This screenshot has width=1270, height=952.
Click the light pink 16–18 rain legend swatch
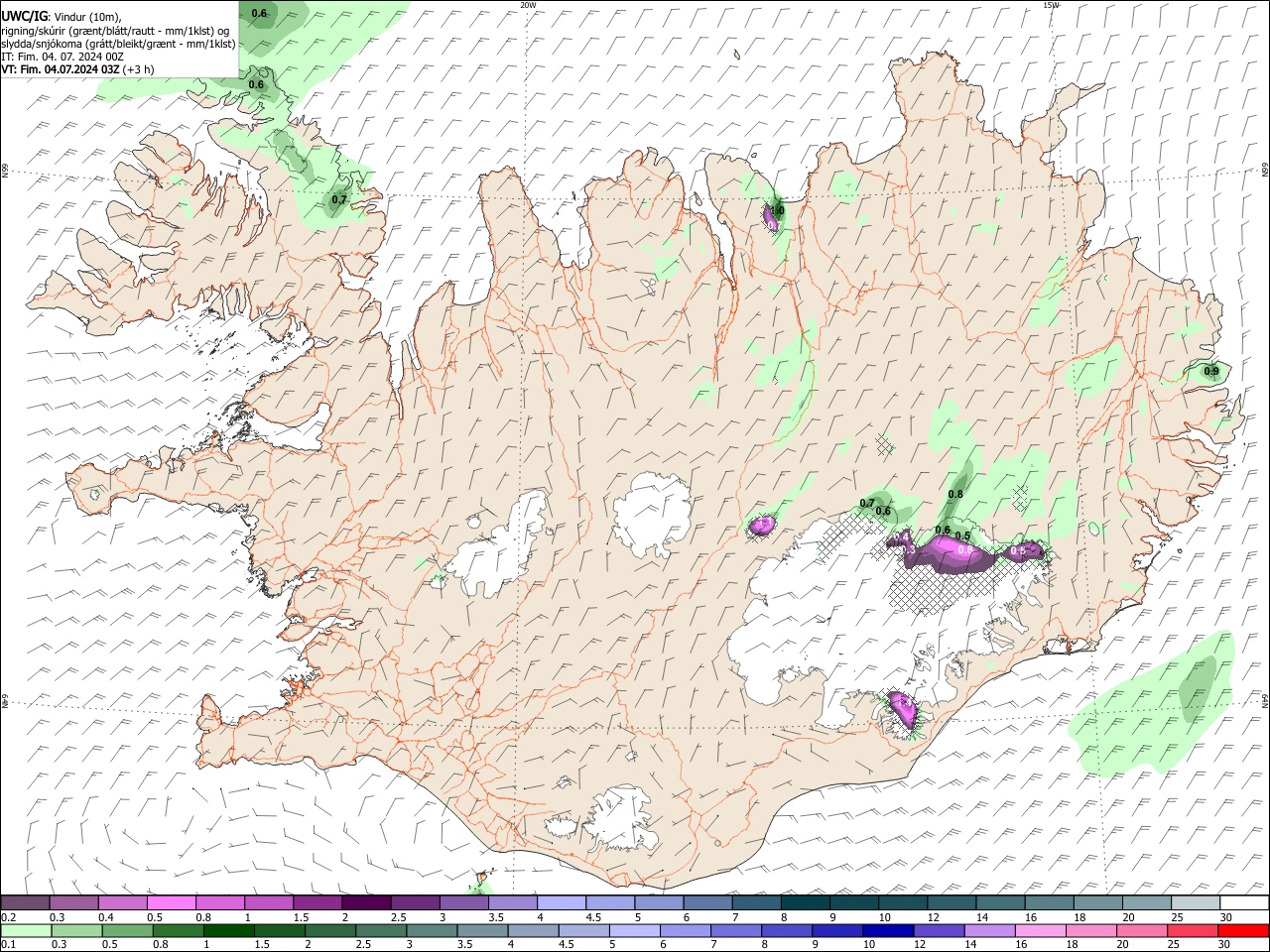click(1040, 930)
